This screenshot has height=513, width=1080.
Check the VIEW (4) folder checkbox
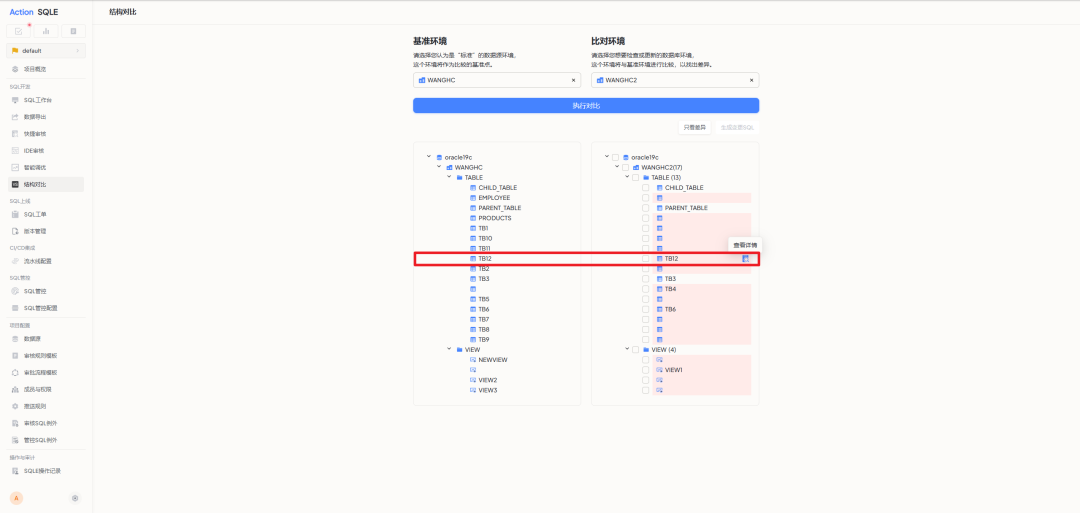(x=635, y=349)
